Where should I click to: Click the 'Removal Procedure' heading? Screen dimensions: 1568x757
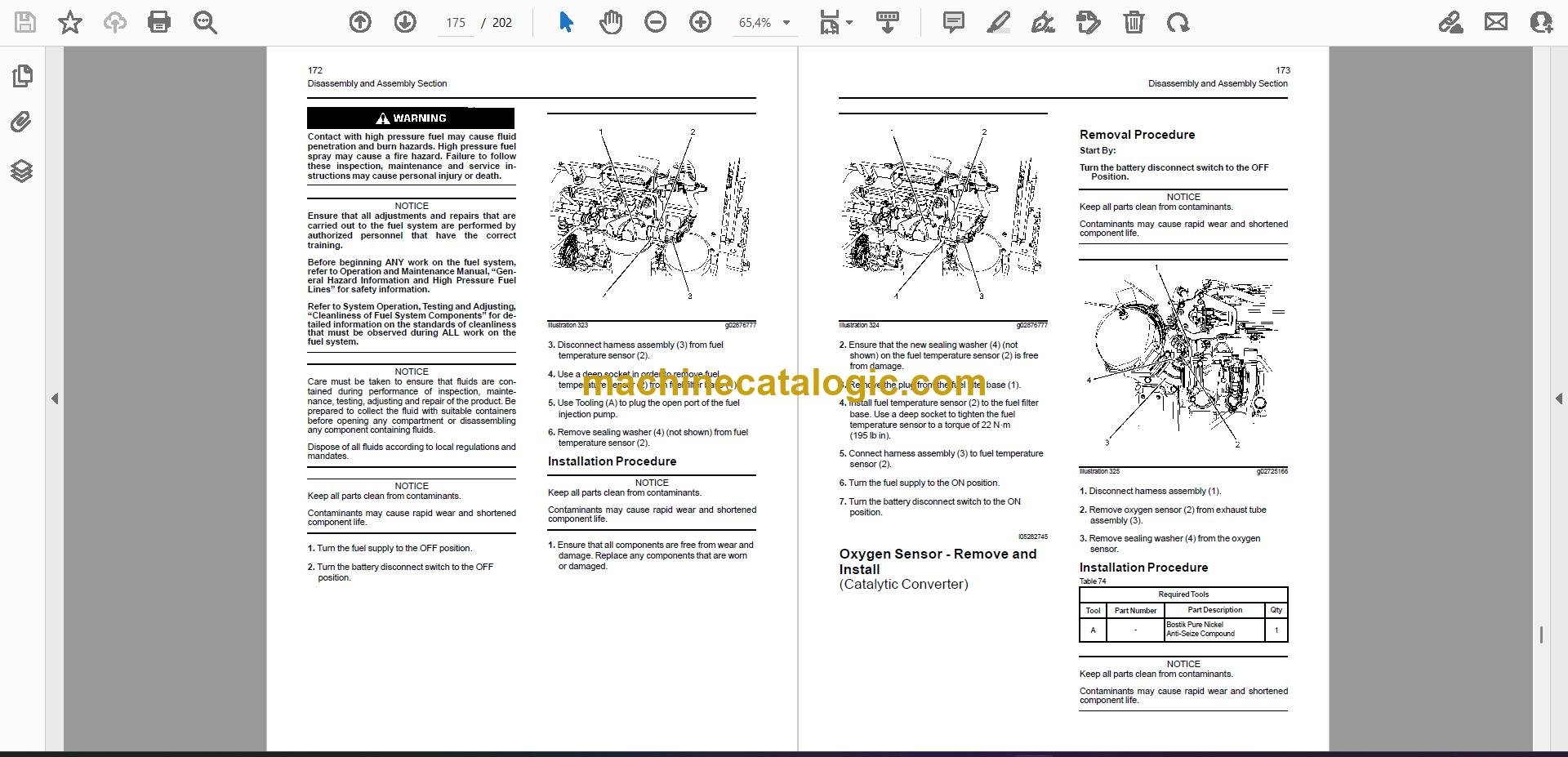pyautogui.click(x=1137, y=135)
